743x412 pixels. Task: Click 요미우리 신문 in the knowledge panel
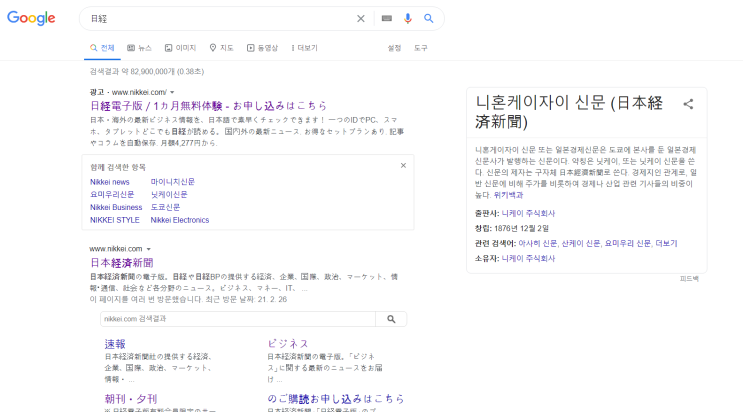pos(627,243)
